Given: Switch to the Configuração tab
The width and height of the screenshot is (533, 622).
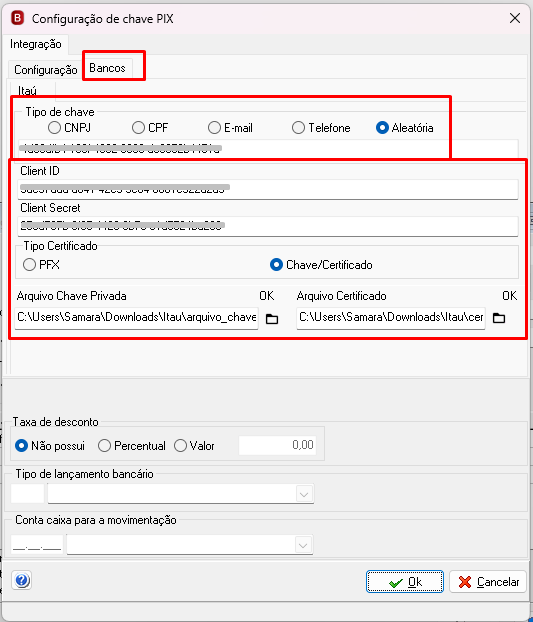Looking at the screenshot, I should pos(46,70).
